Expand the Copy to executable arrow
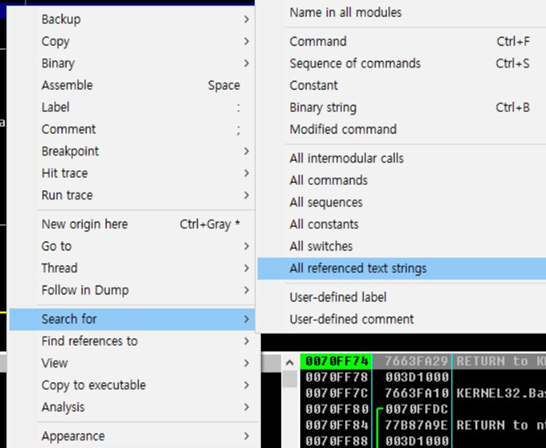Viewport: 546px width, 448px height. 246,385
